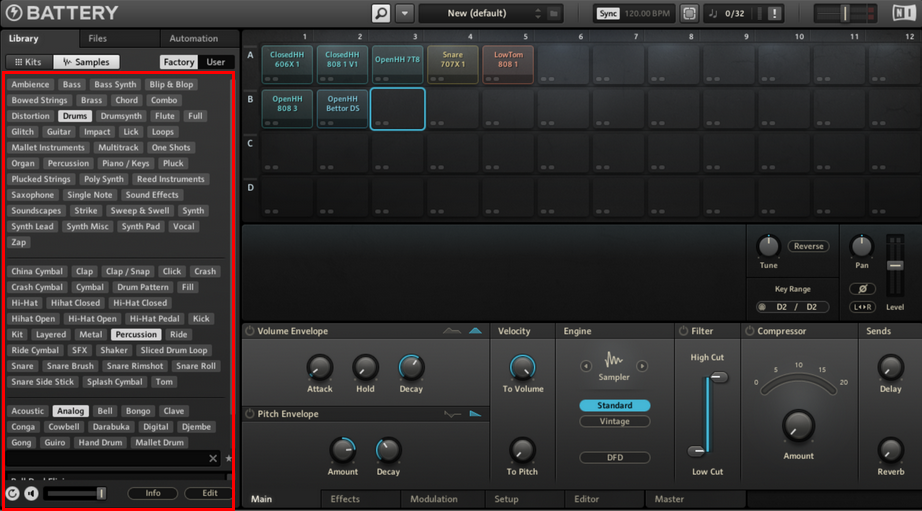Click the search magnifier icon in header
922x511 pixels.
tap(381, 13)
